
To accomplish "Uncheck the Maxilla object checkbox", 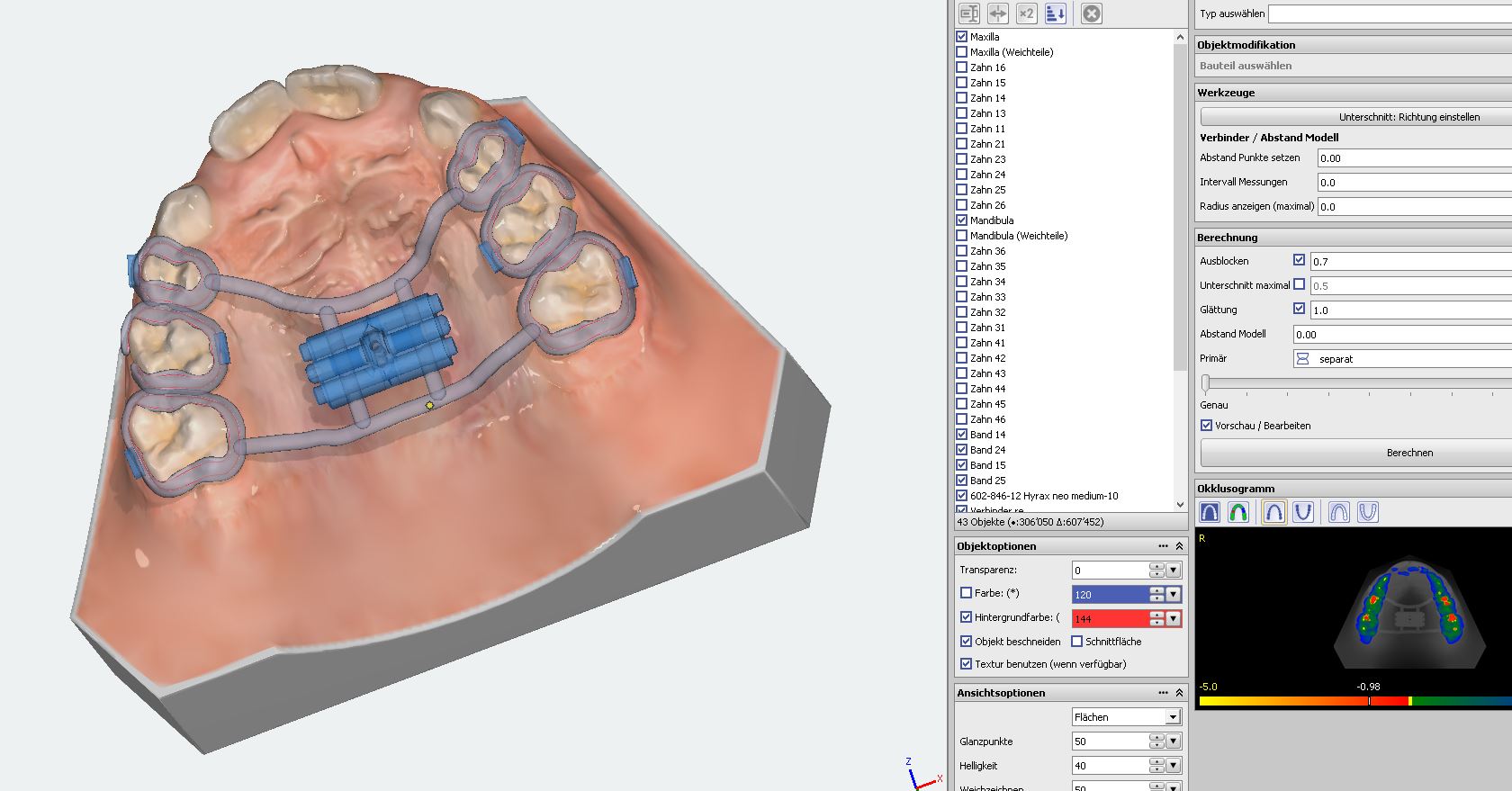I will coord(962,37).
